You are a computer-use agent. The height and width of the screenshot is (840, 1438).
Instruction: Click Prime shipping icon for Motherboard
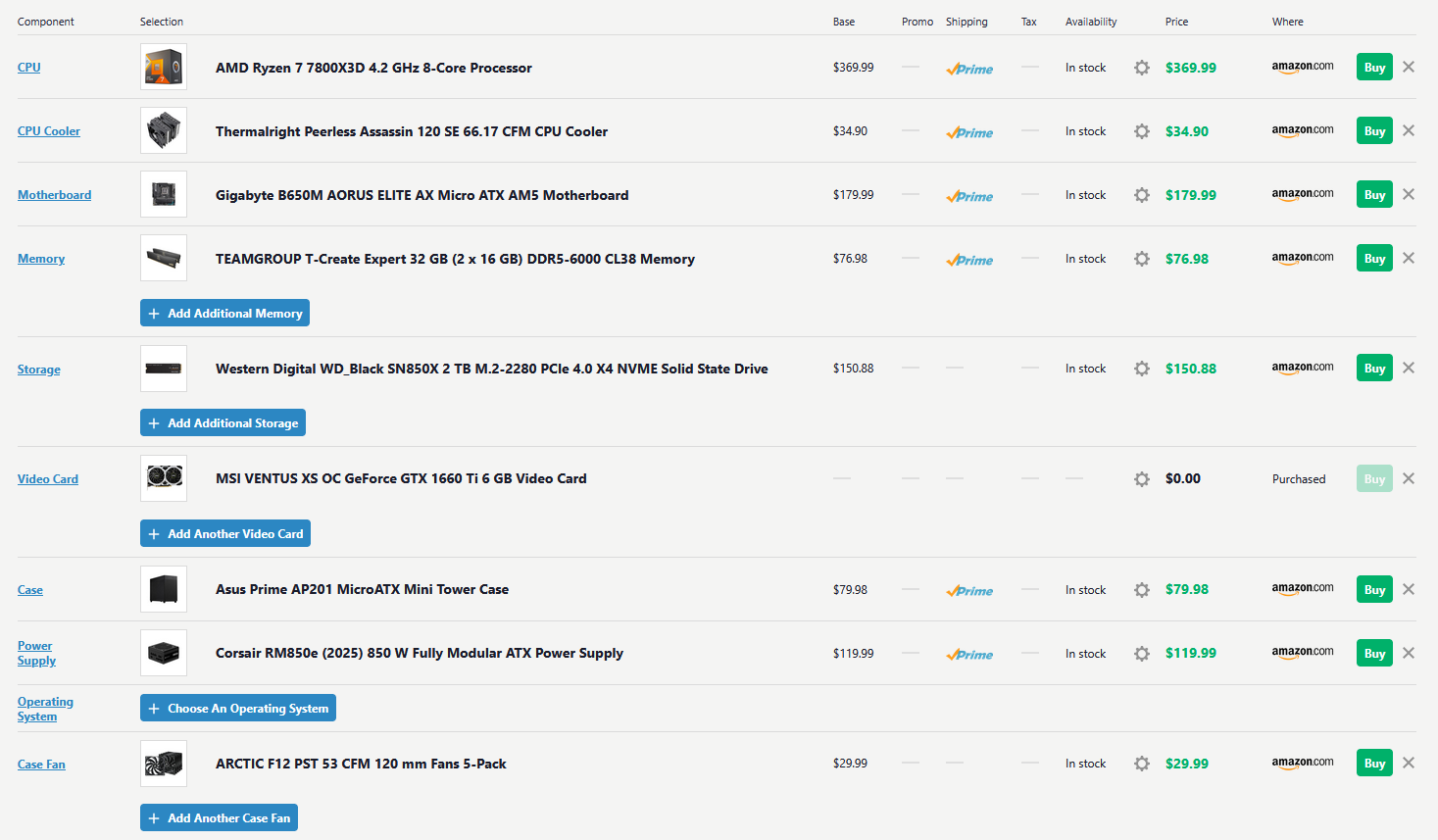pyautogui.click(x=969, y=196)
